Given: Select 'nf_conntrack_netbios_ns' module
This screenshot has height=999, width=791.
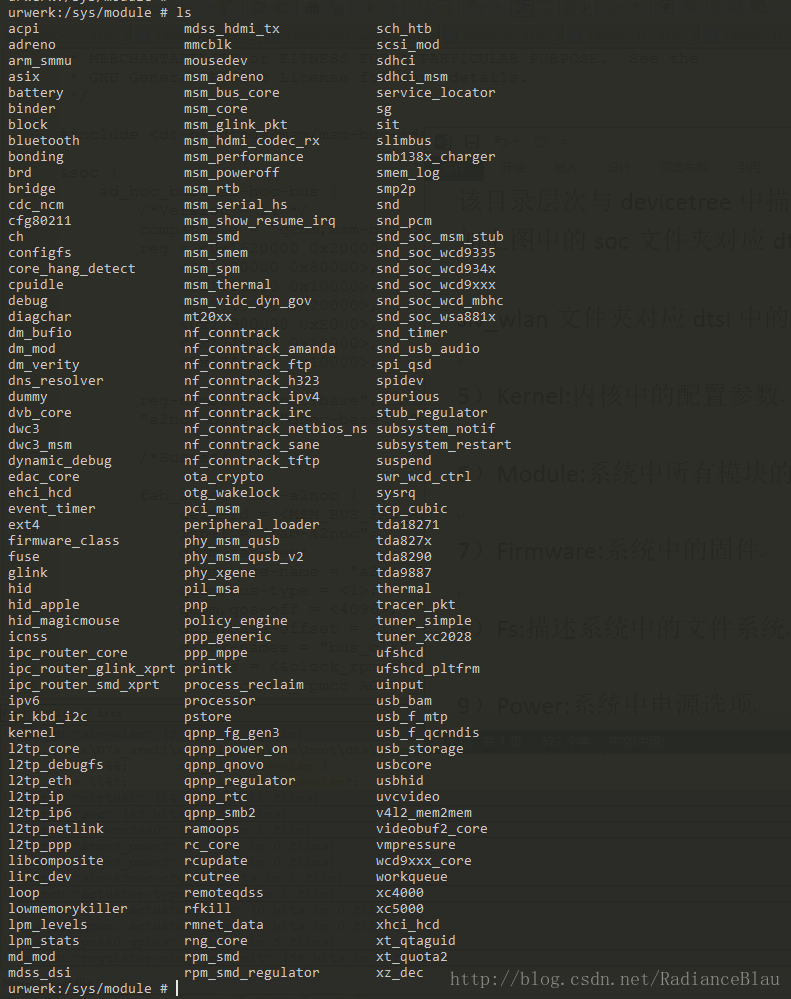Looking at the screenshot, I should pos(276,428).
